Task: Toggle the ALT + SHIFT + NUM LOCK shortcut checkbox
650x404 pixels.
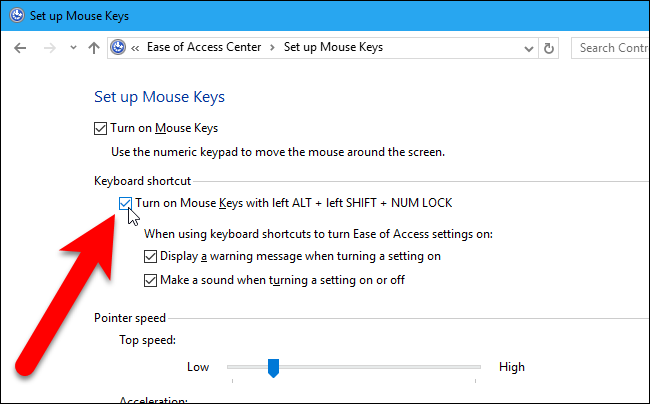Action: pos(125,203)
